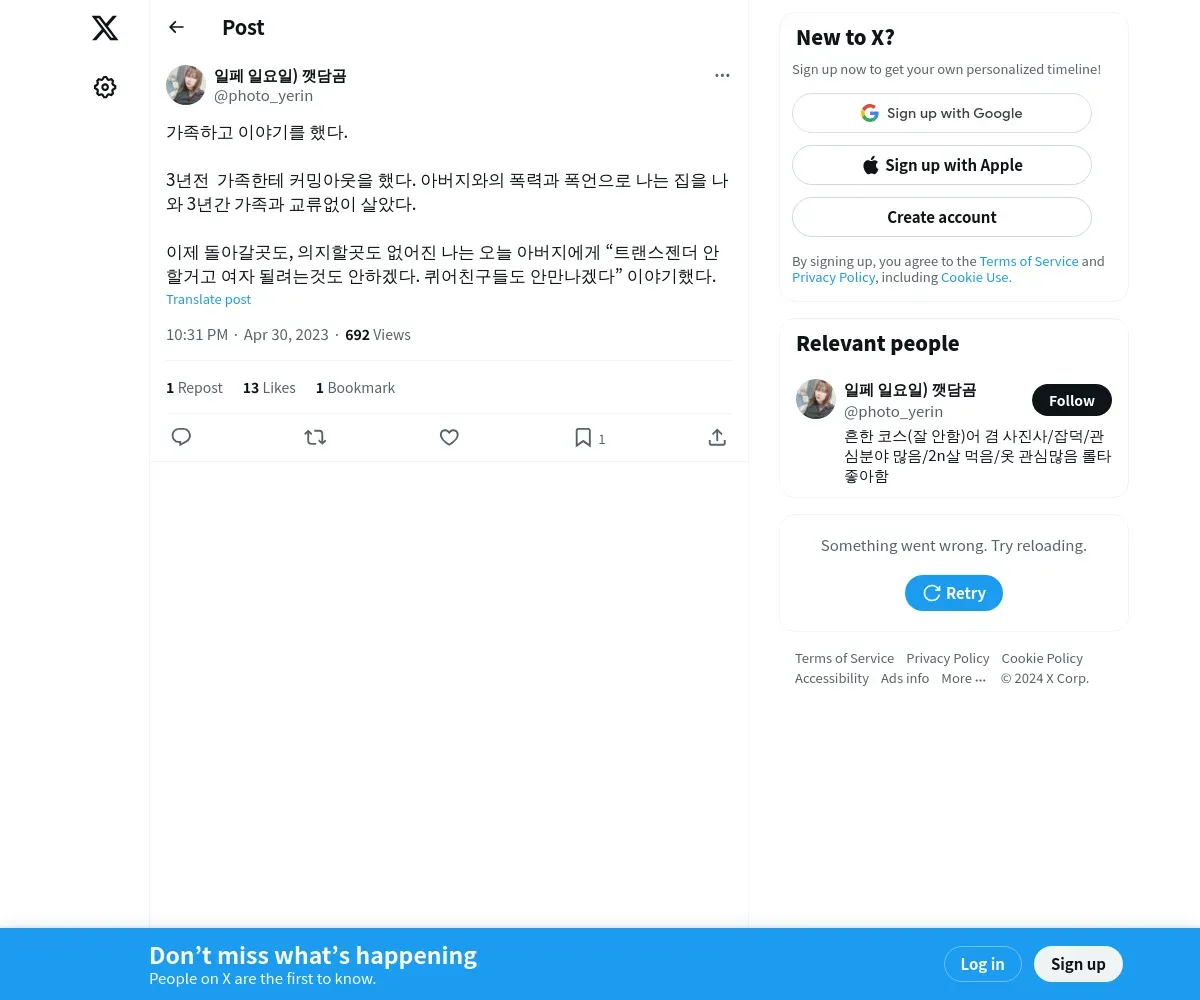Click the share upload icon

(717, 437)
